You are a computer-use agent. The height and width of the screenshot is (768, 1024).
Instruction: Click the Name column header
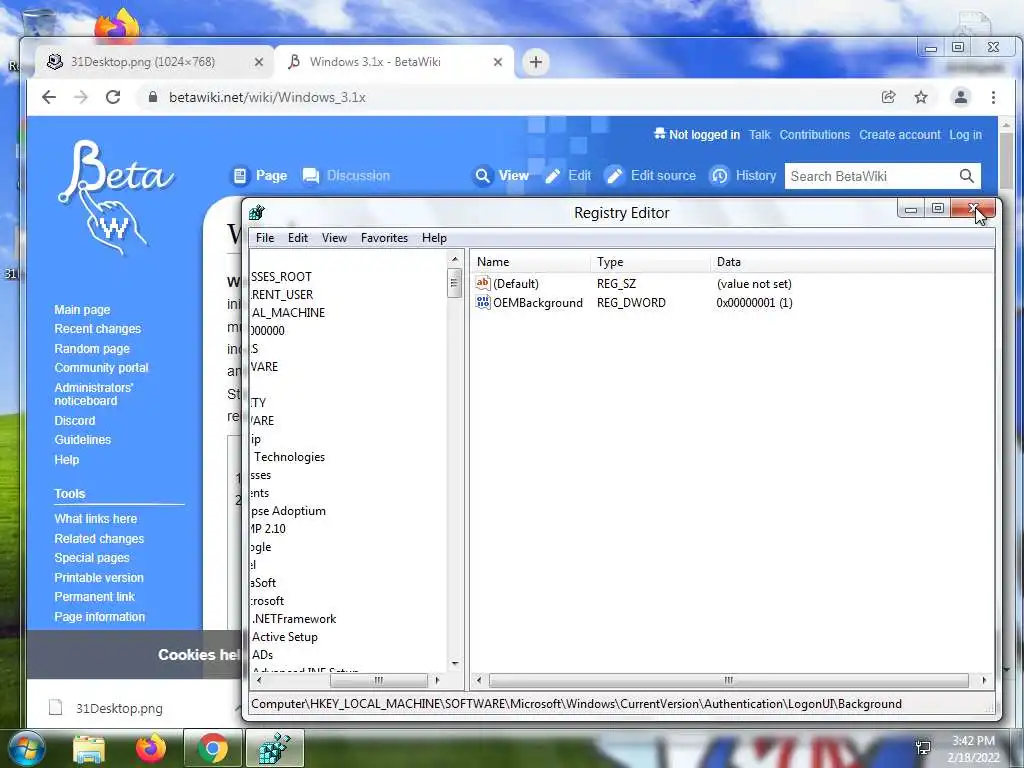tap(530, 262)
